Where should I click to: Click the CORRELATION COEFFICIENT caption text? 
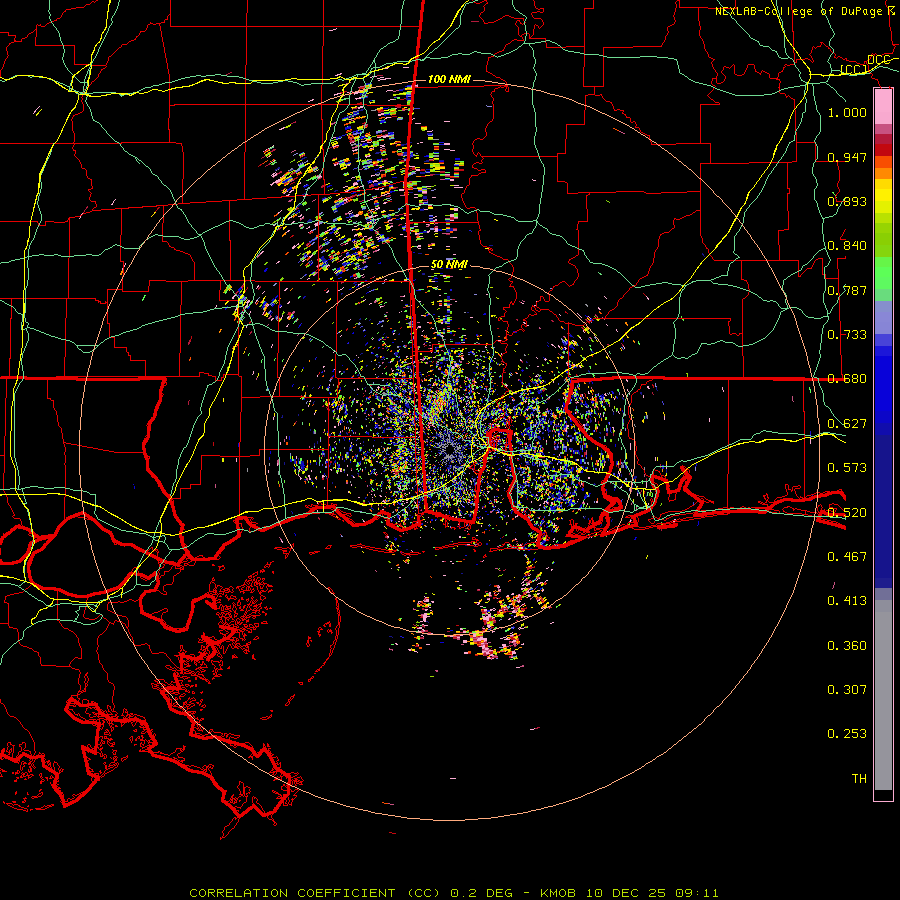coord(292,893)
